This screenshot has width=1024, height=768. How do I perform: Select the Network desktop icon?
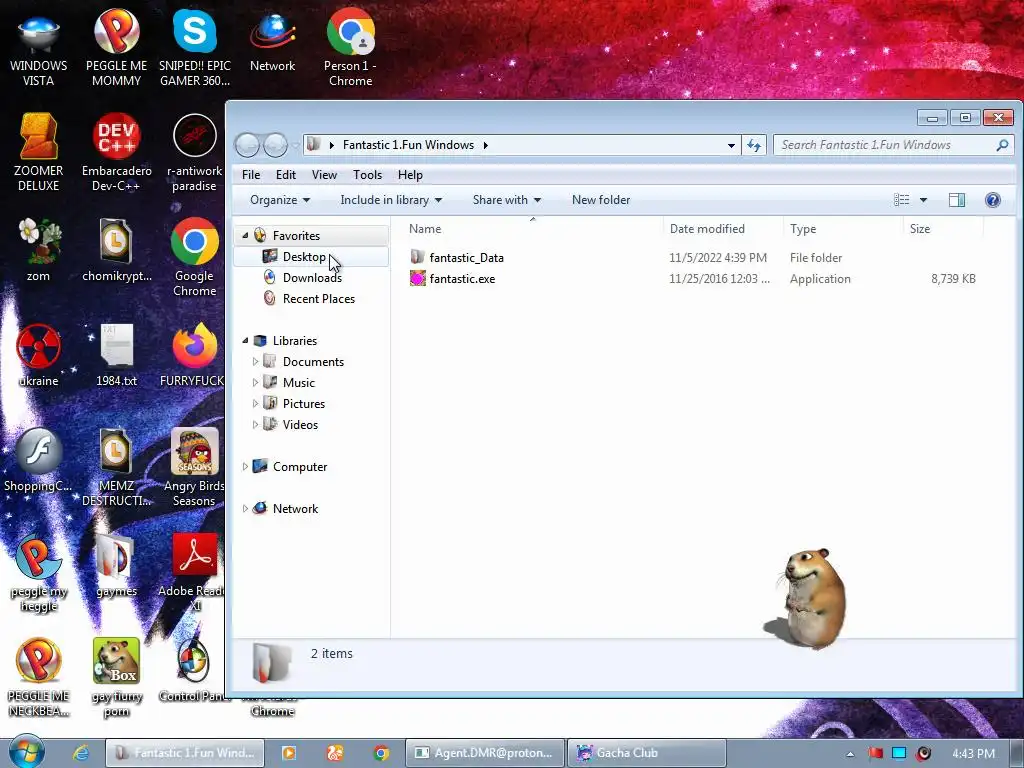coord(272,40)
